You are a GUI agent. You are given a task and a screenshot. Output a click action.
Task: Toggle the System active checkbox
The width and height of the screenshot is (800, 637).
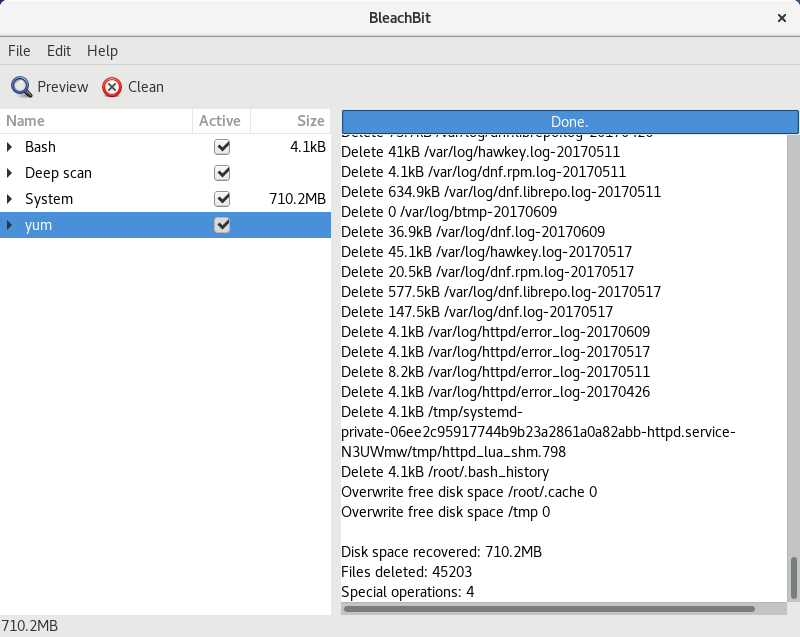[222, 199]
